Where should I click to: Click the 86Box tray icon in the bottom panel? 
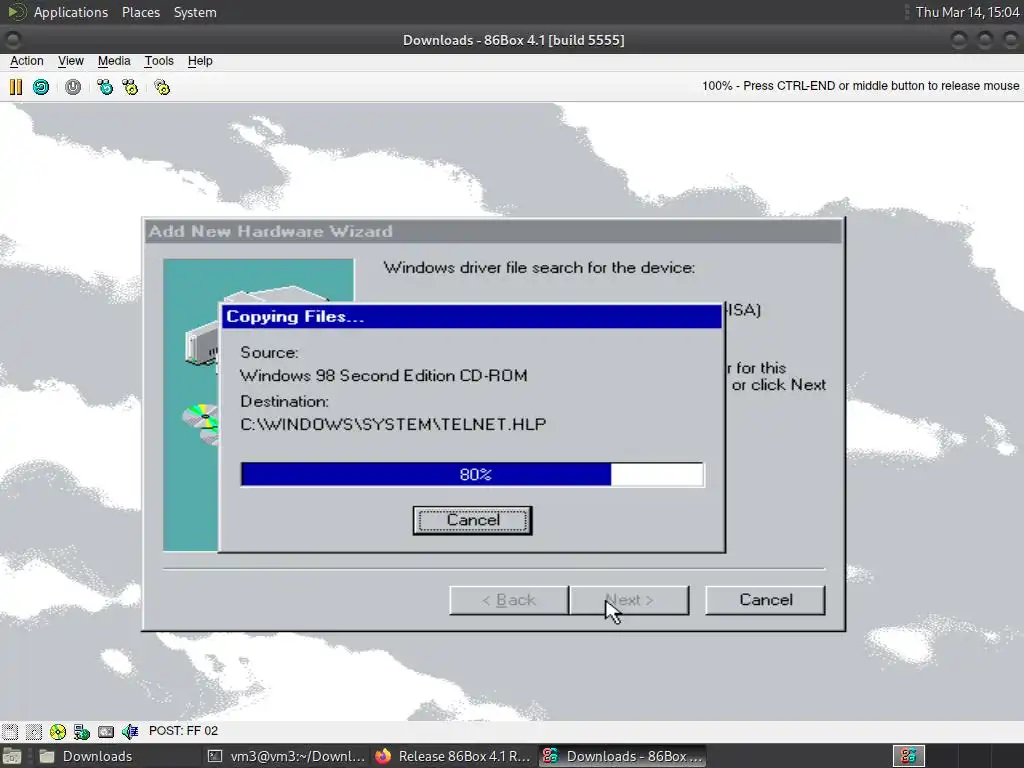coord(908,756)
